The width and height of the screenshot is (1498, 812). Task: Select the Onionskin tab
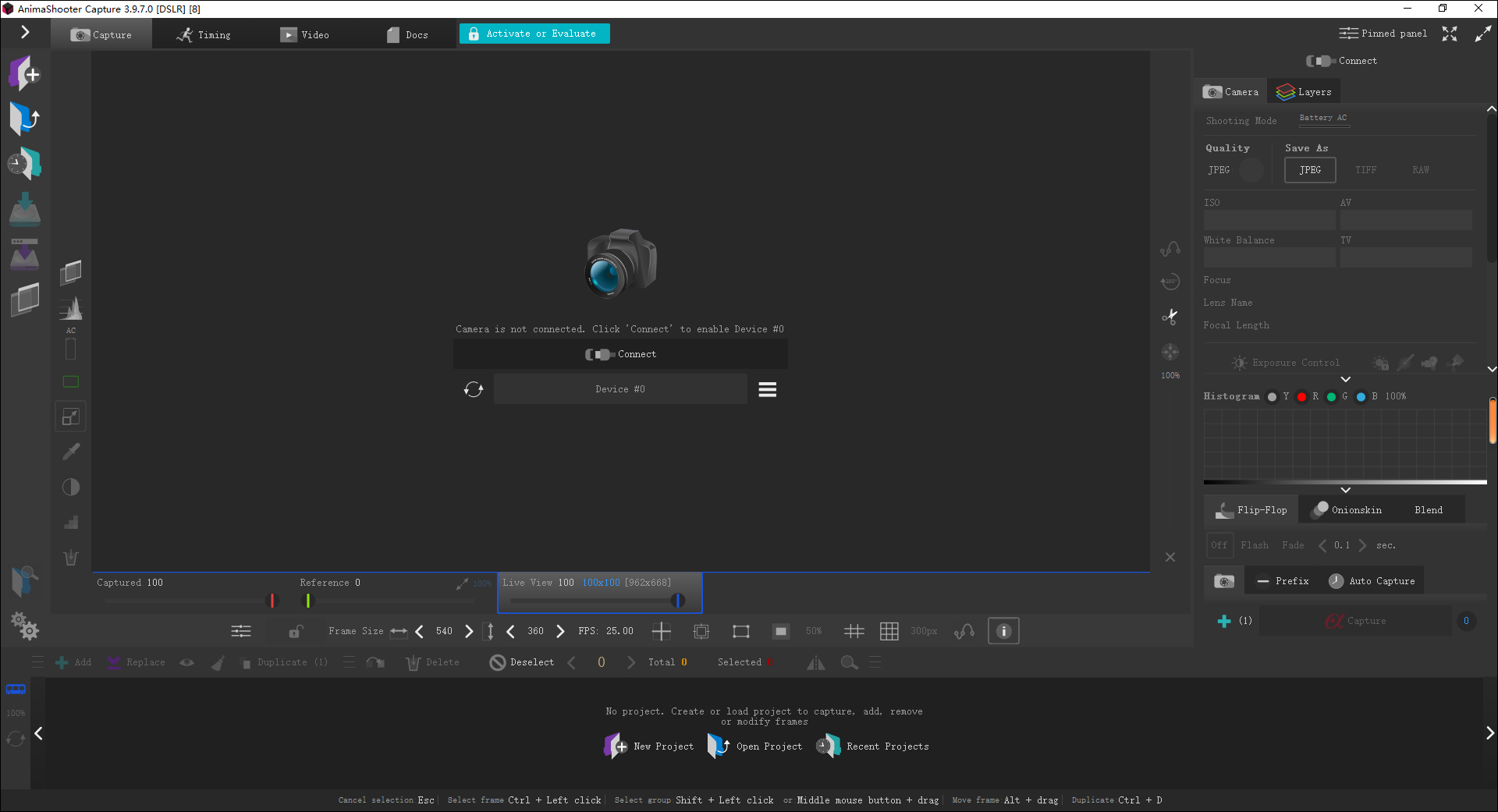point(1347,510)
